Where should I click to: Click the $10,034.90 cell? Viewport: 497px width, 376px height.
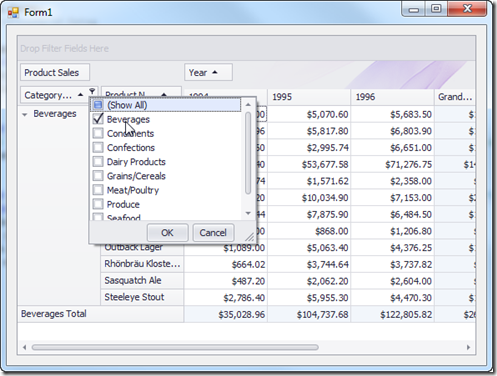(x=309, y=198)
